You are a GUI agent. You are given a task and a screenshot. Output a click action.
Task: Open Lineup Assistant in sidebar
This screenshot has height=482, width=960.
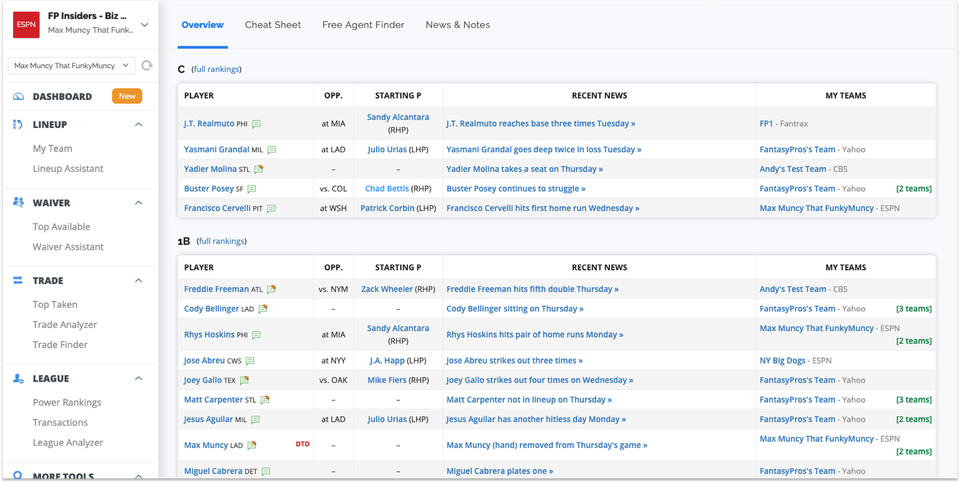click(x=68, y=168)
